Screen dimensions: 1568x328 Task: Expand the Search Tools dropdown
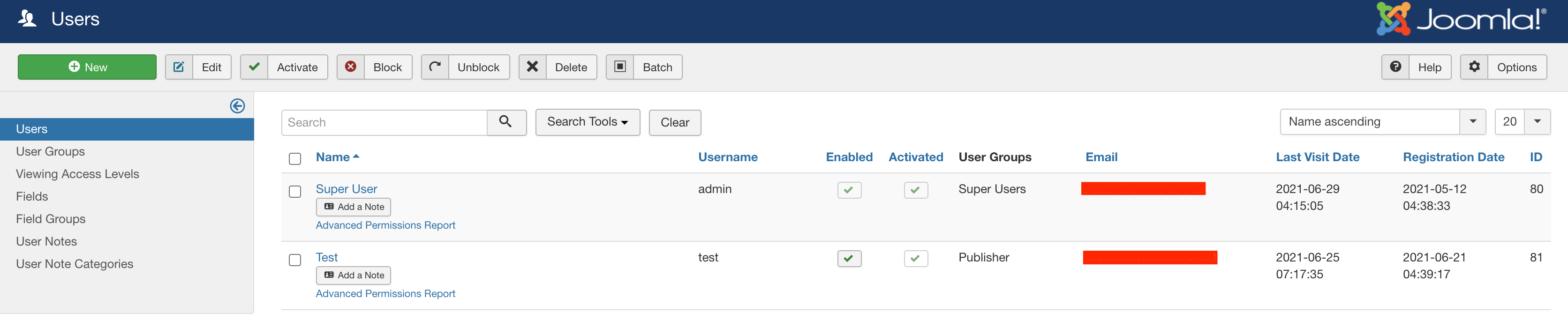click(588, 122)
